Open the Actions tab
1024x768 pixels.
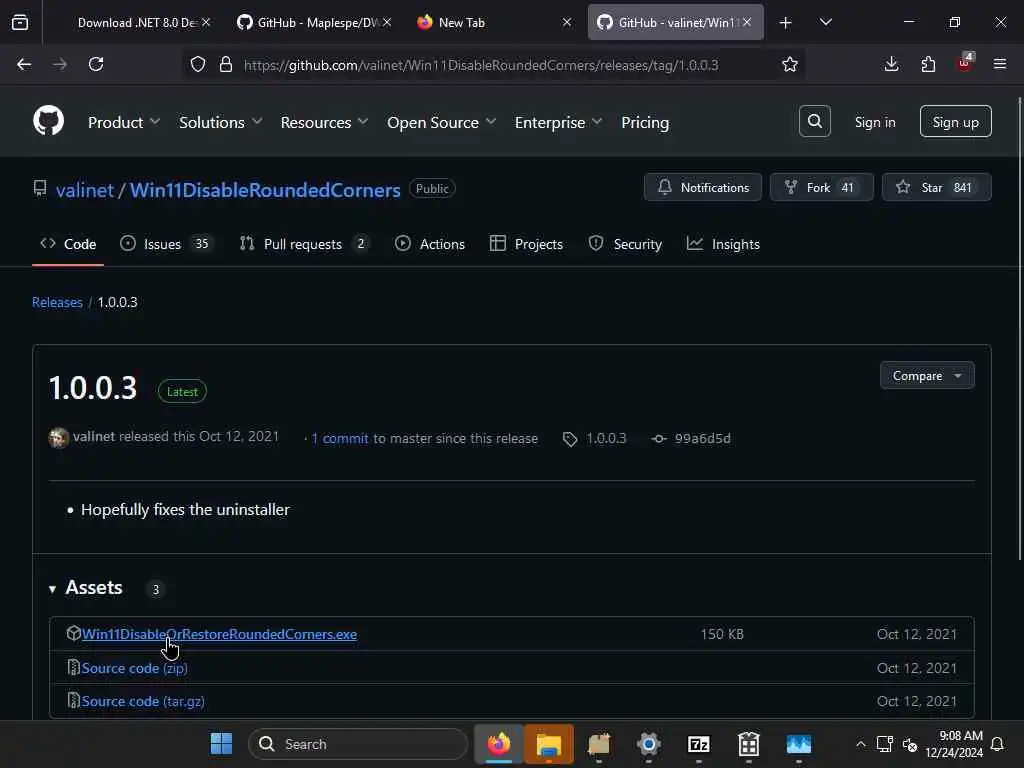[x=430, y=244]
